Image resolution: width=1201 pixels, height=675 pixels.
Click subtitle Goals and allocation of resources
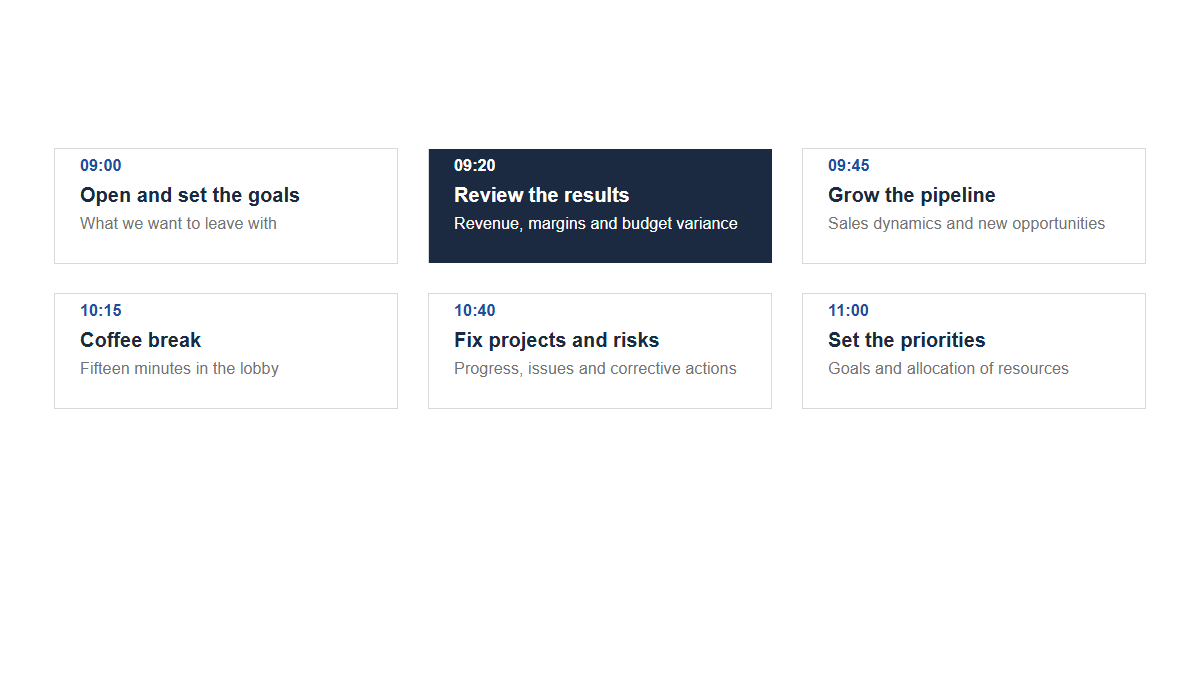tap(949, 369)
